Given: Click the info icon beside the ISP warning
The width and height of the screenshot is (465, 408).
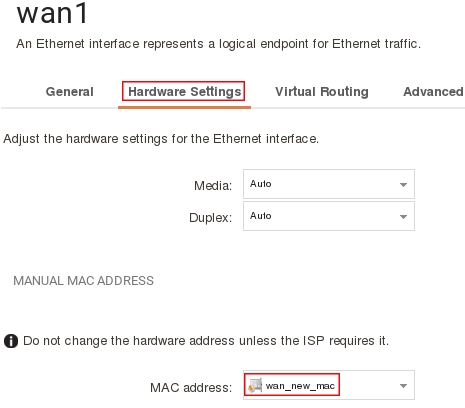Looking at the screenshot, I should (11, 341).
